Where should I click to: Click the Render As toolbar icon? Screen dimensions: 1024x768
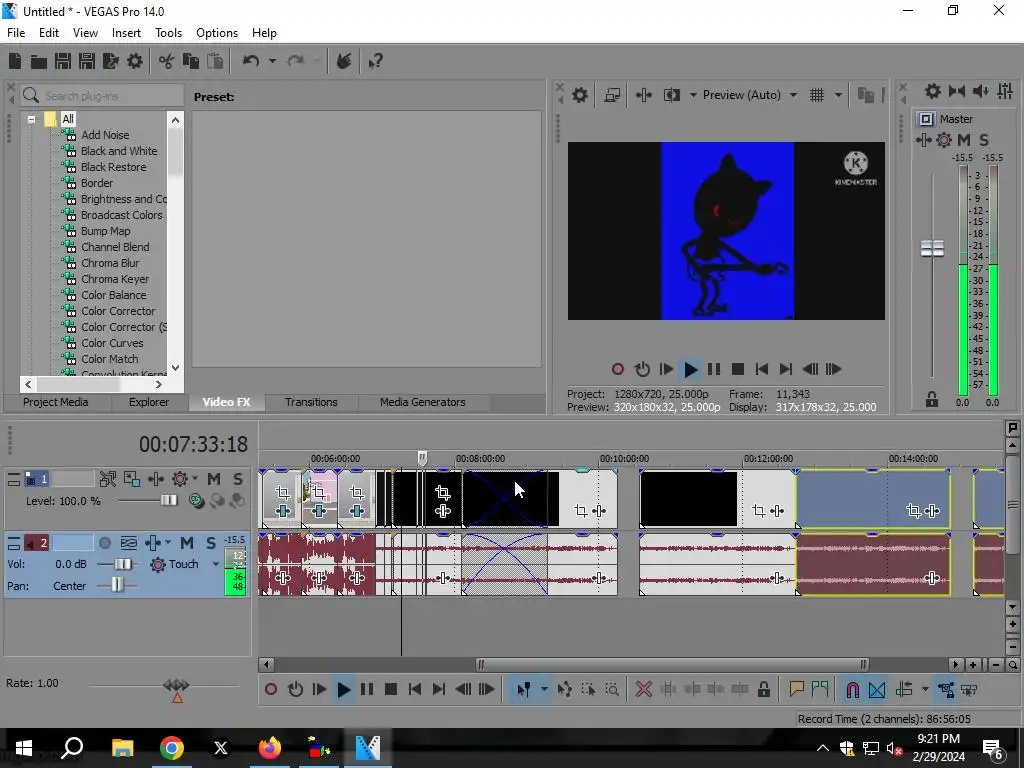coord(110,61)
